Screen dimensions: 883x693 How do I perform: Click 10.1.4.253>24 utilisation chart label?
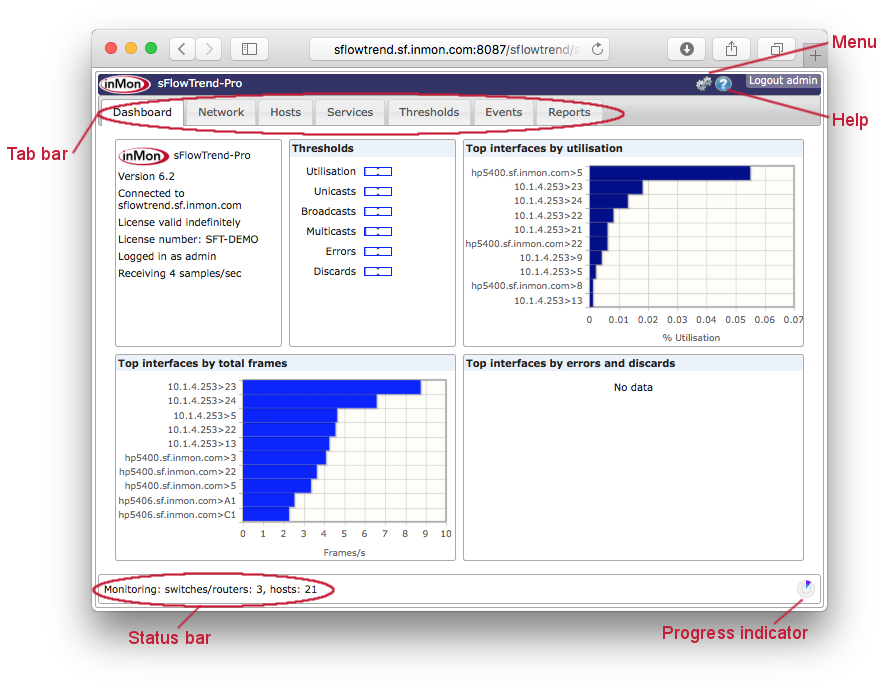pos(548,201)
